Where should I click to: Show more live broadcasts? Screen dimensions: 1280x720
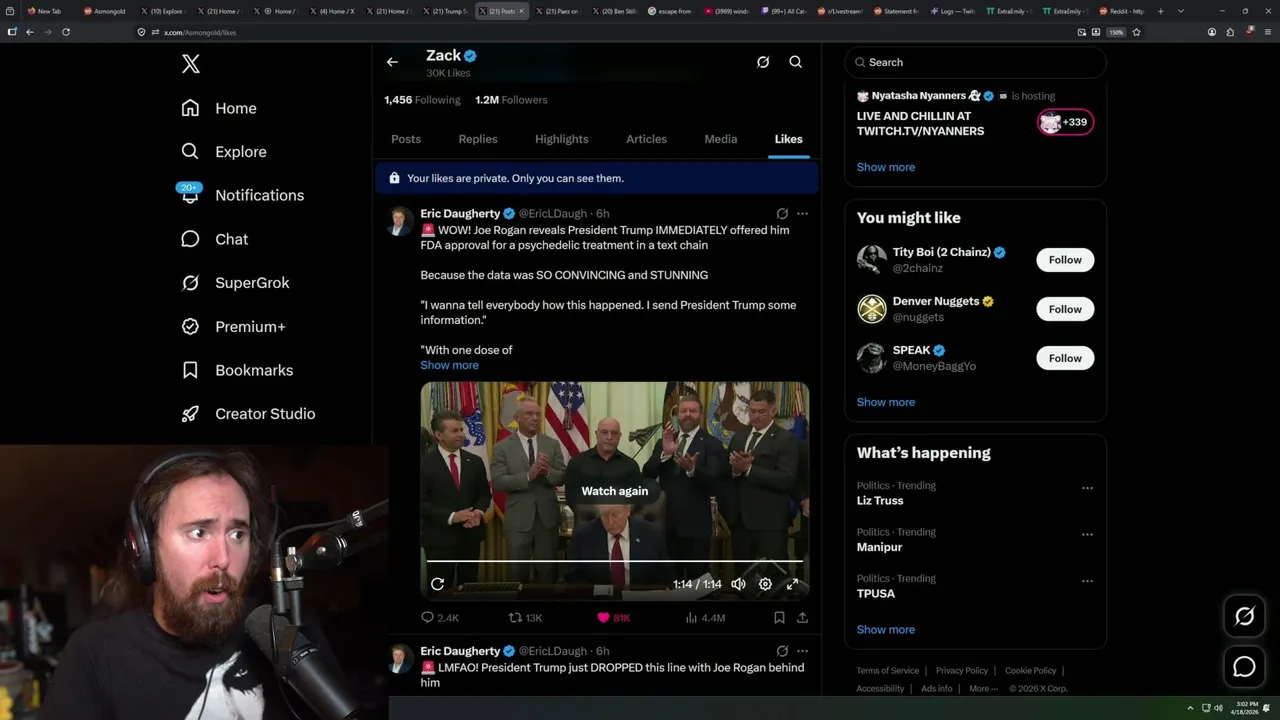click(885, 167)
